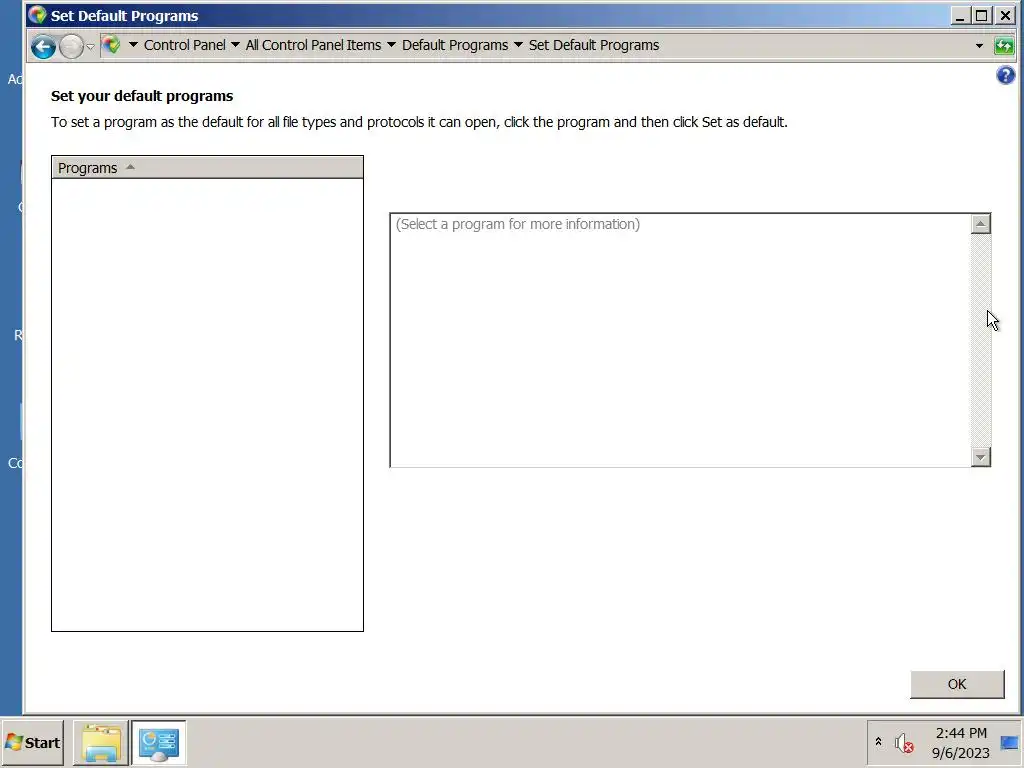Confirm with the OK button
Screen dimensions: 1024x768
click(957, 684)
